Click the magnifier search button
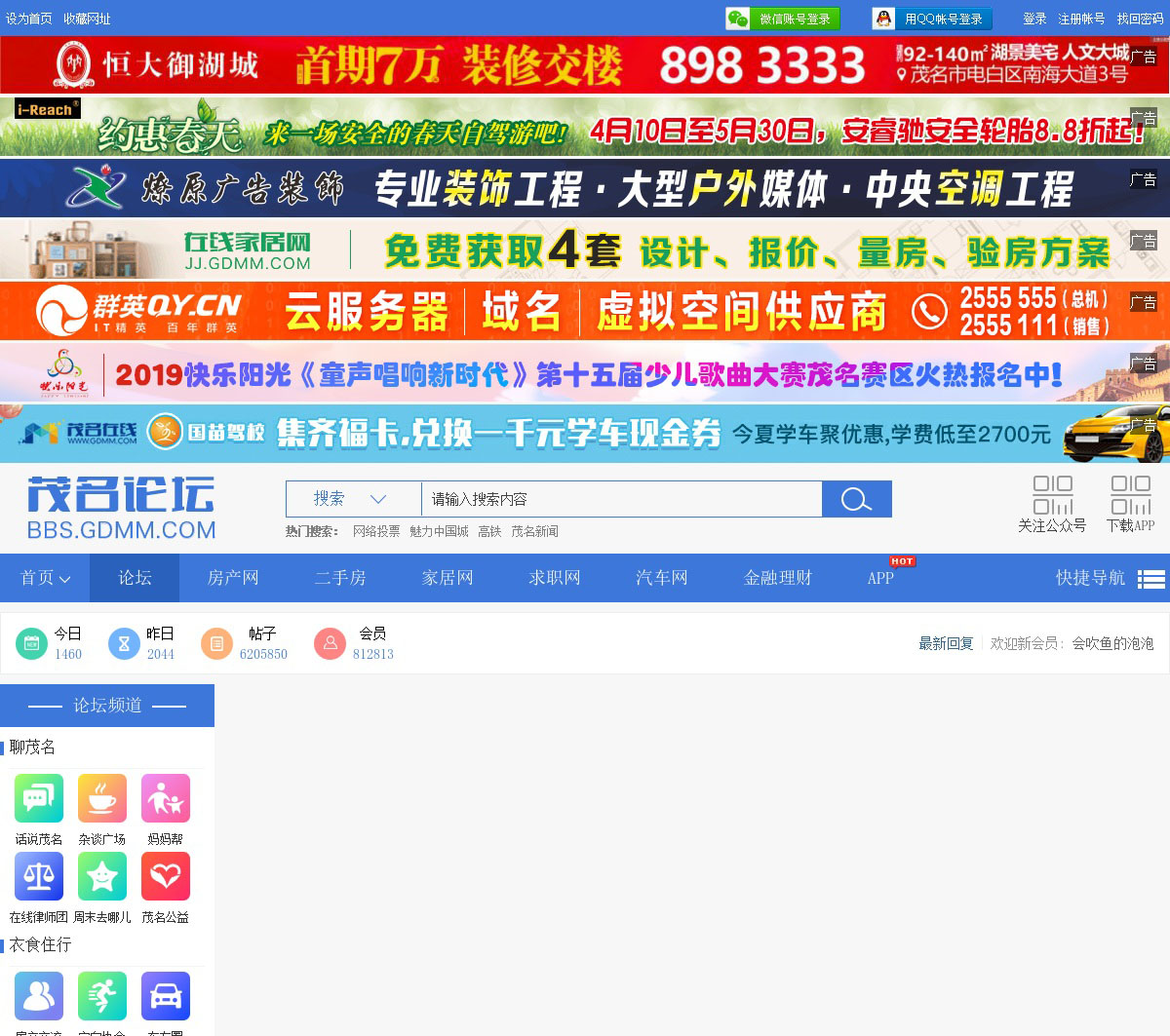This screenshot has height=1036, width=1170. [857, 499]
